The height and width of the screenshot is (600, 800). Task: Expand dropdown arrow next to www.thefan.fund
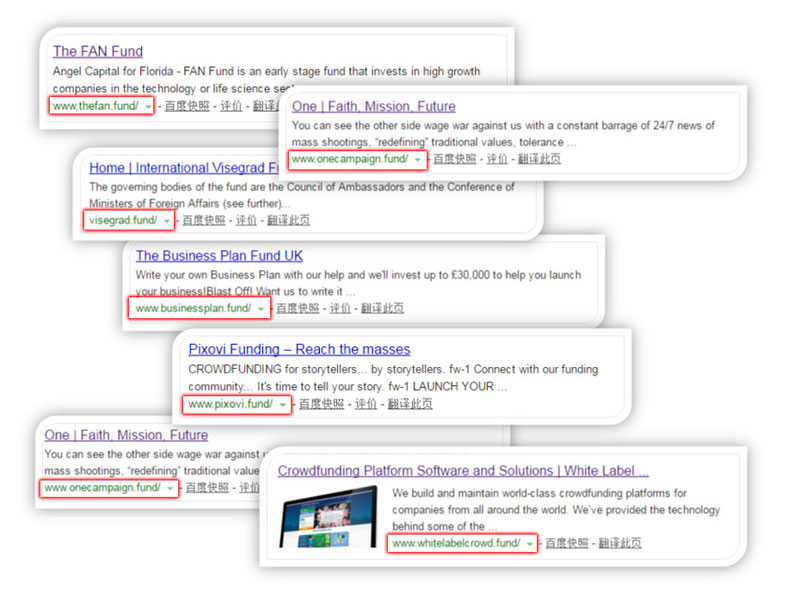click(x=148, y=107)
